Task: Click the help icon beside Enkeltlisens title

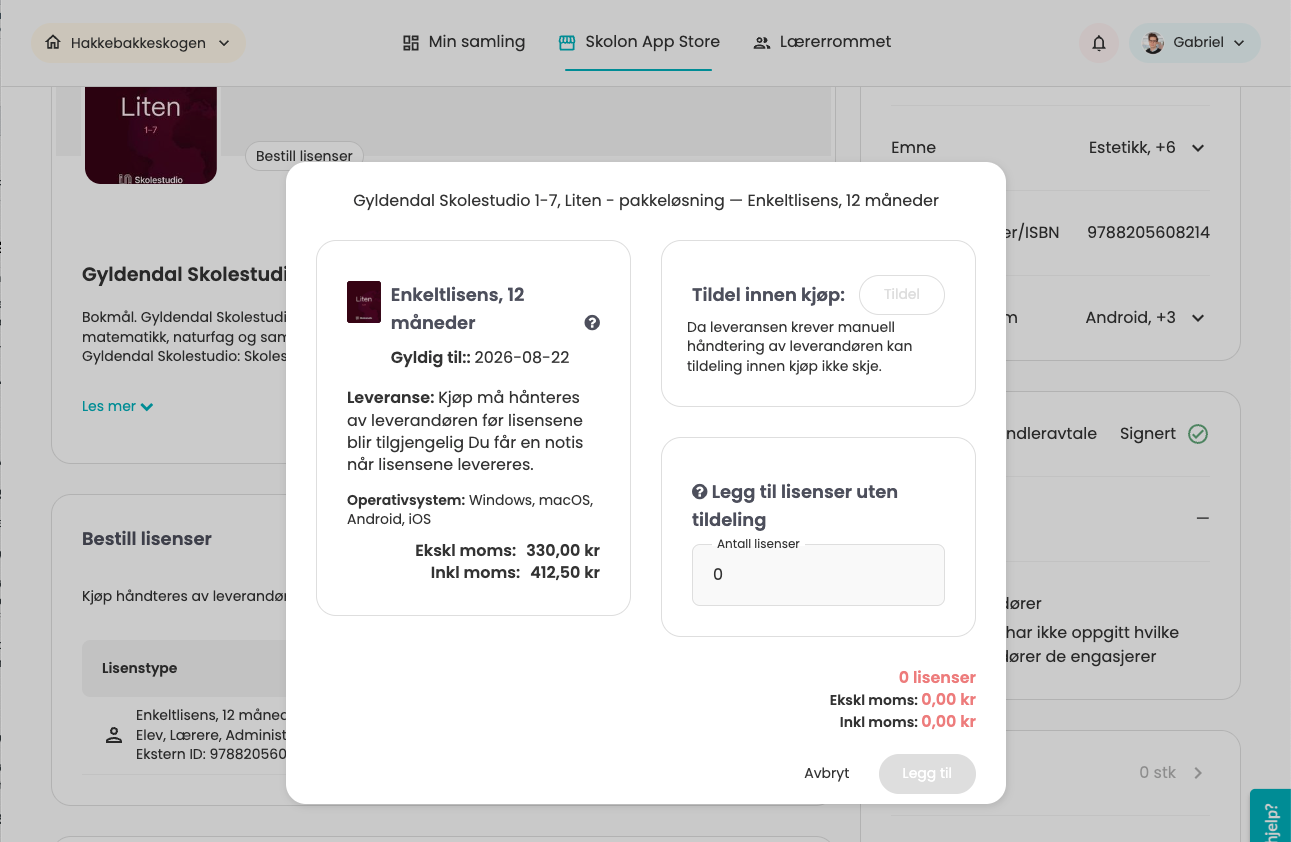Action: tap(592, 322)
